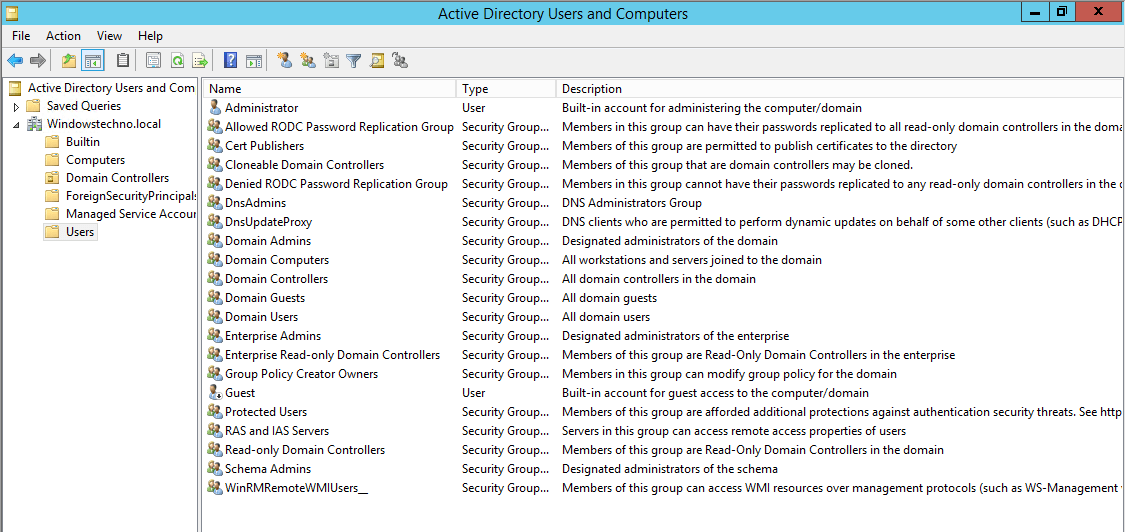The image size is (1125, 532).
Task: Click Find objects magnifier icon
Action: click(377, 61)
